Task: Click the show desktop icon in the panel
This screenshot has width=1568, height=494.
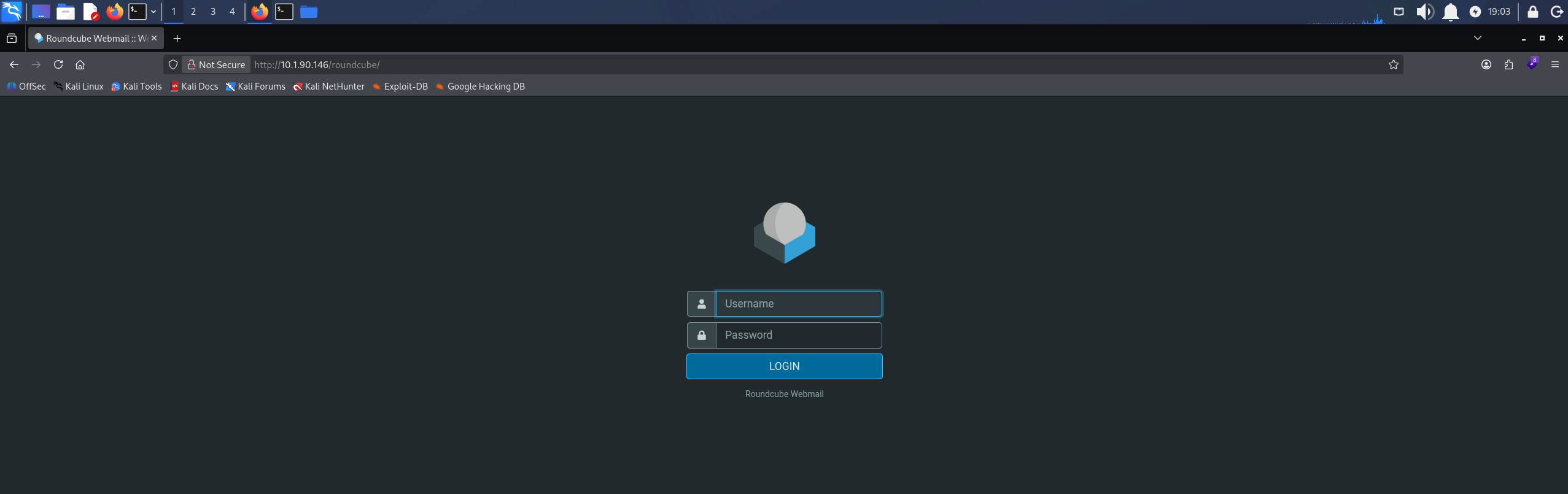Action: (41, 11)
